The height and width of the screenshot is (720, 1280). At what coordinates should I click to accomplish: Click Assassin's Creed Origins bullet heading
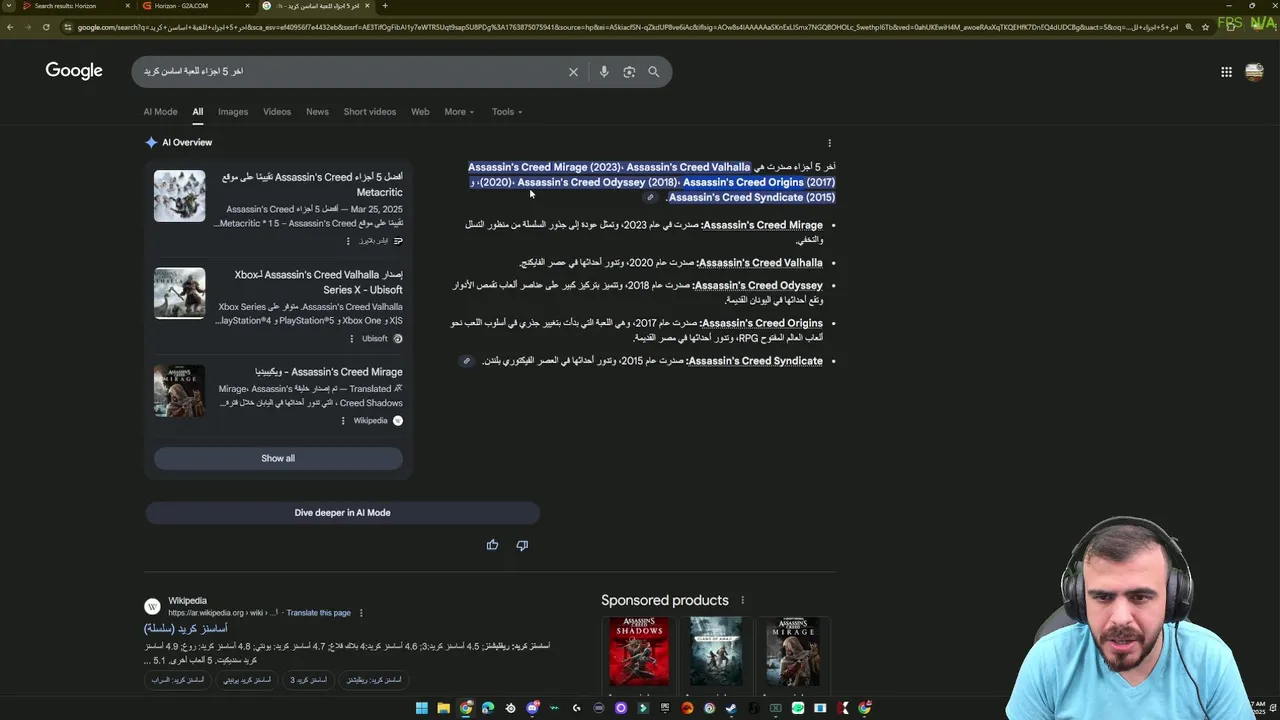(761, 323)
